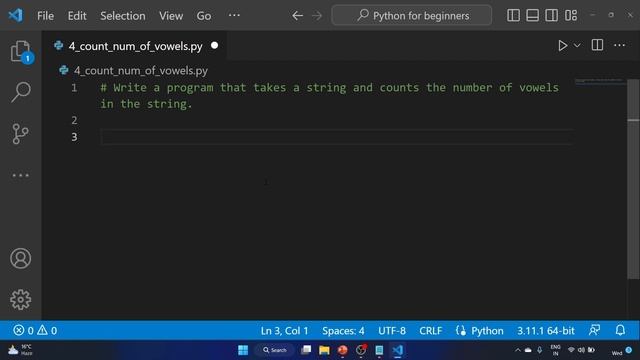Viewport: 640px width, 360px height.
Task: Click 4_count_num_of_vowels.py in breadcrumb
Action: pyautogui.click(x=141, y=71)
